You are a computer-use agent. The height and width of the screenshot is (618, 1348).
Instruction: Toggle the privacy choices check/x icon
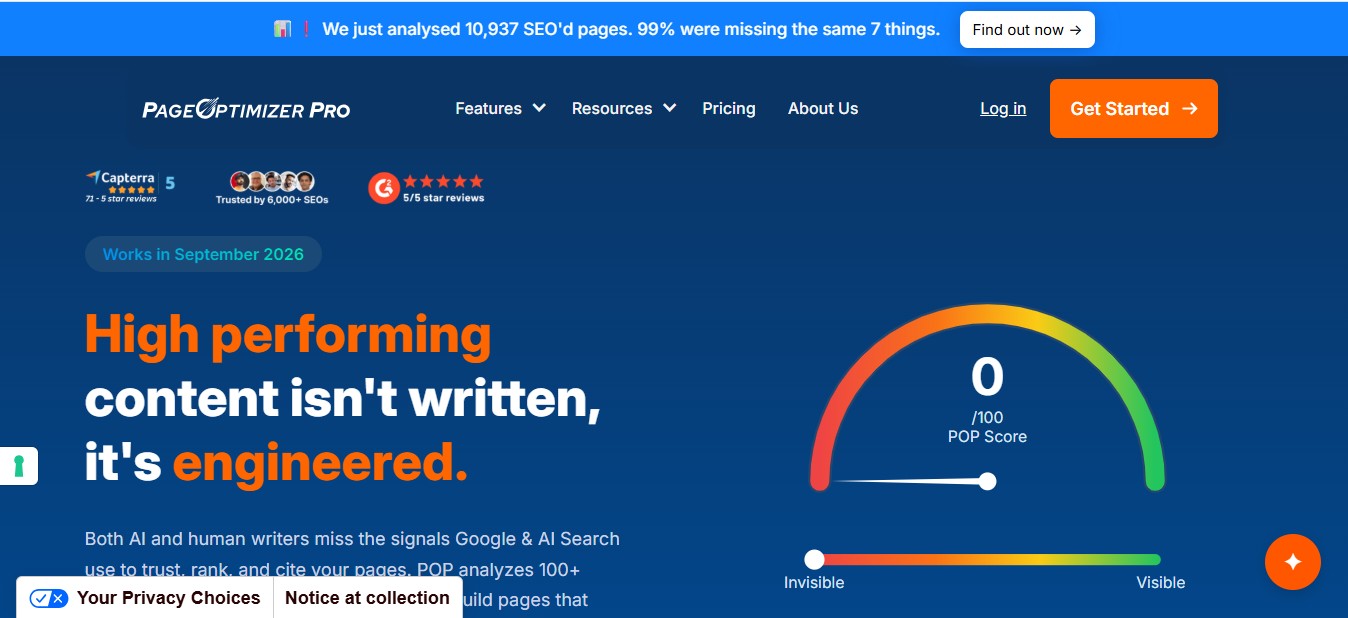pyautogui.click(x=48, y=598)
